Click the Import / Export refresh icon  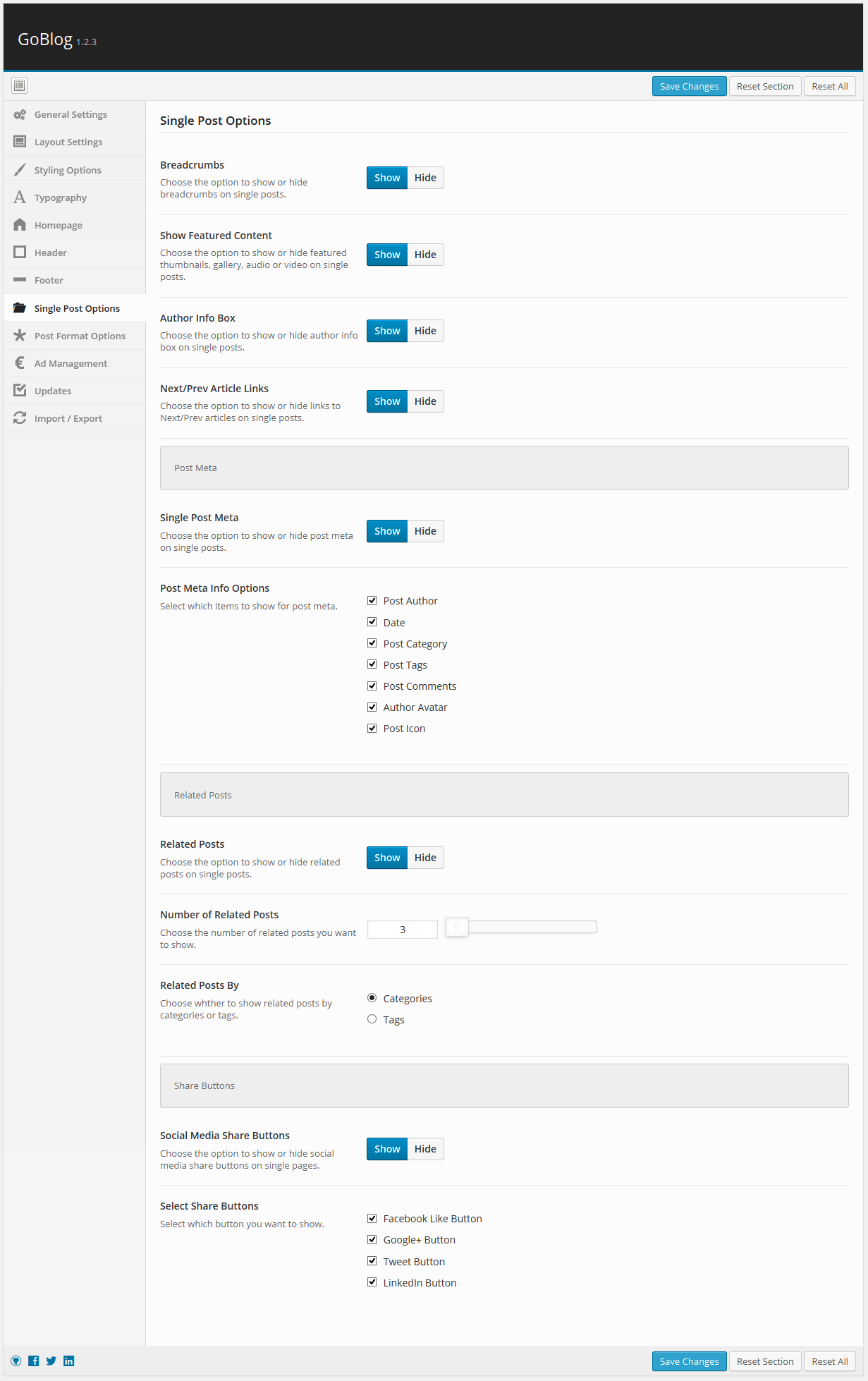click(x=20, y=418)
